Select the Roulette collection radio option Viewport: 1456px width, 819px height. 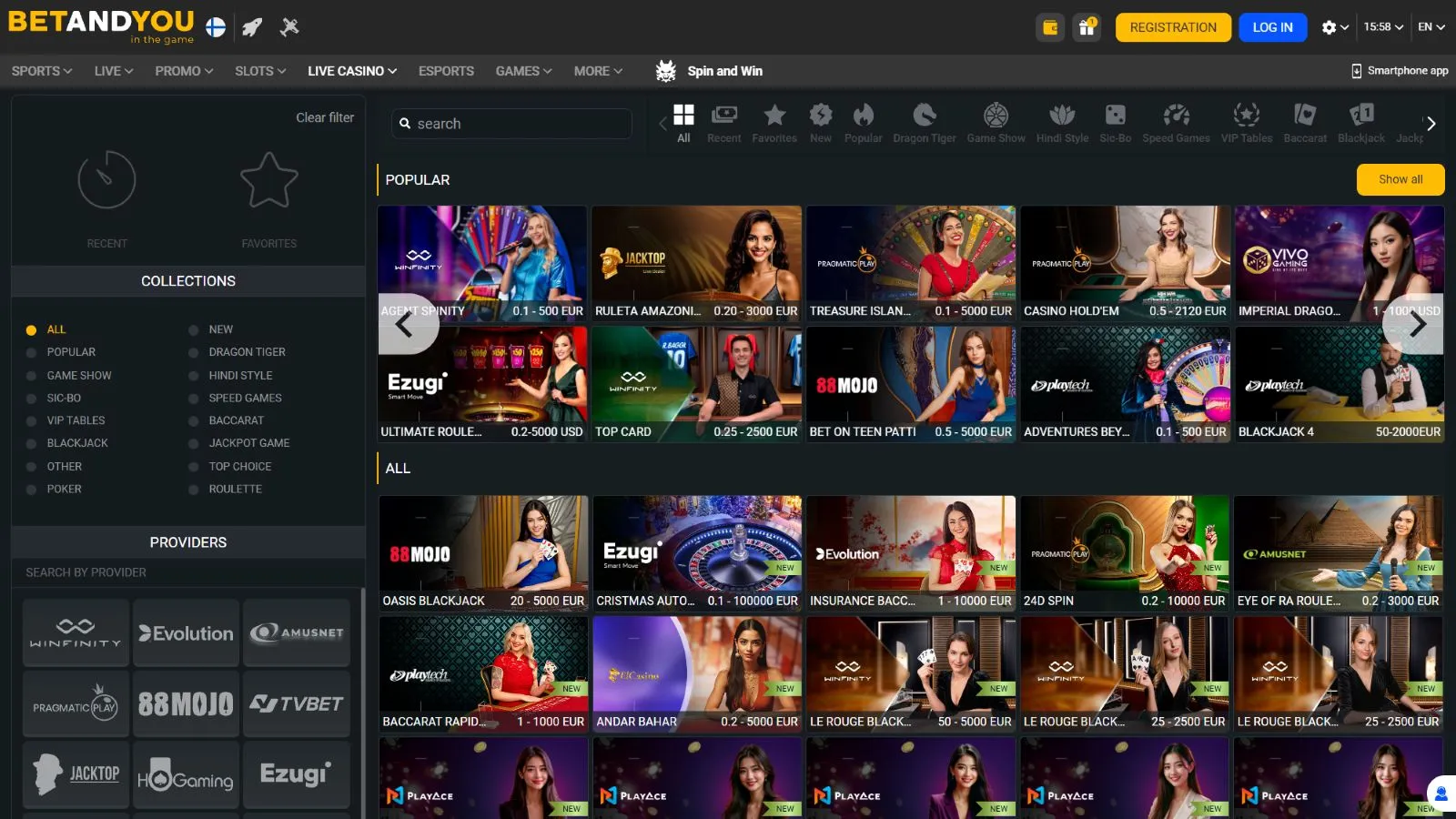[x=193, y=490]
